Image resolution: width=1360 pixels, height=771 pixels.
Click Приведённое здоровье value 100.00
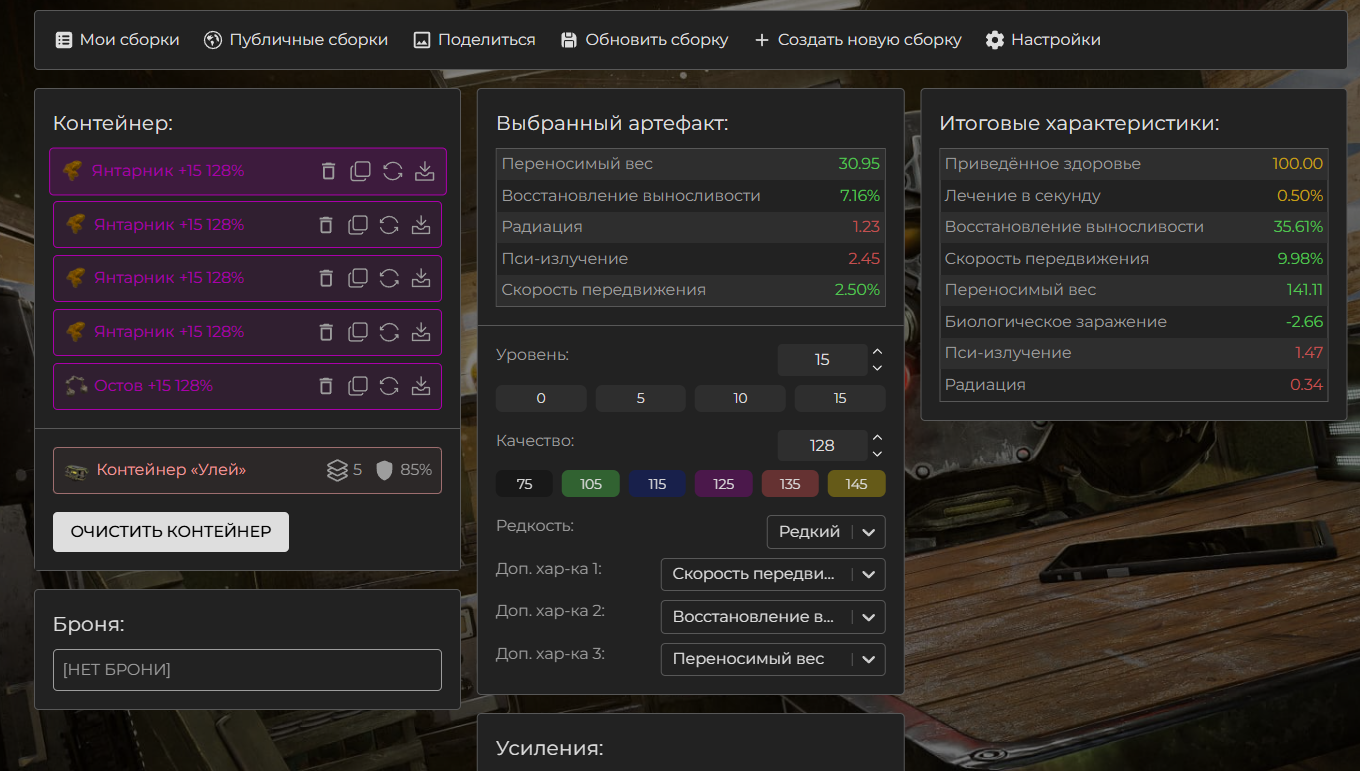(x=1298, y=164)
